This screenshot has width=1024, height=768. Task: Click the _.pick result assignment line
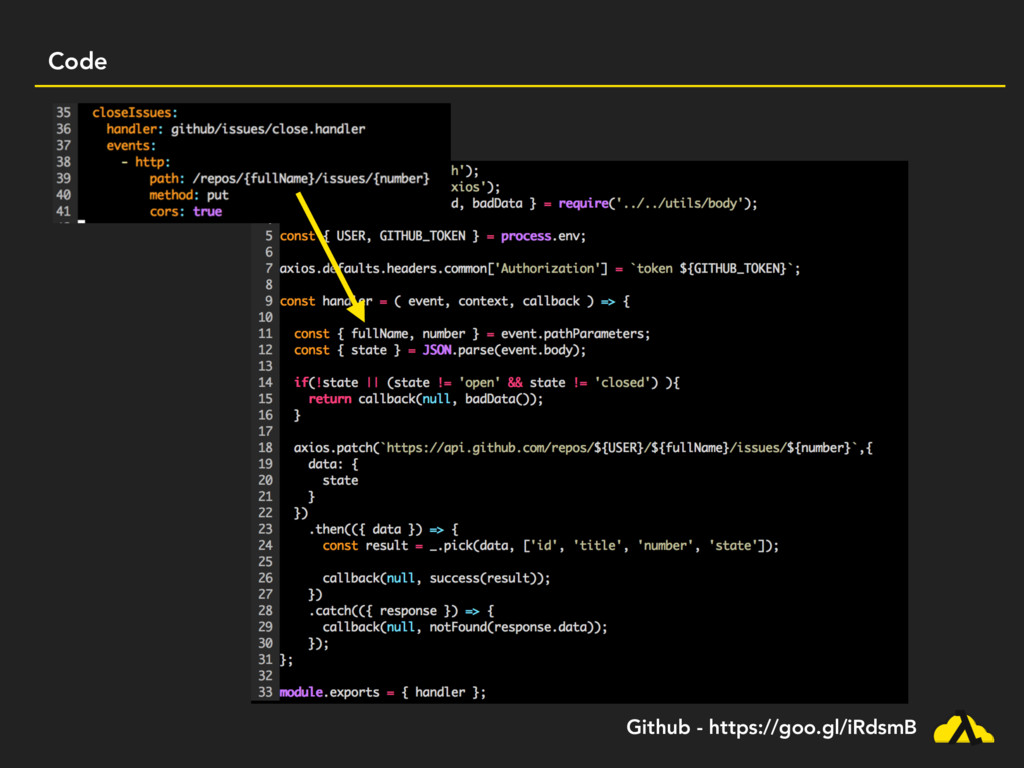pos(550,546)
